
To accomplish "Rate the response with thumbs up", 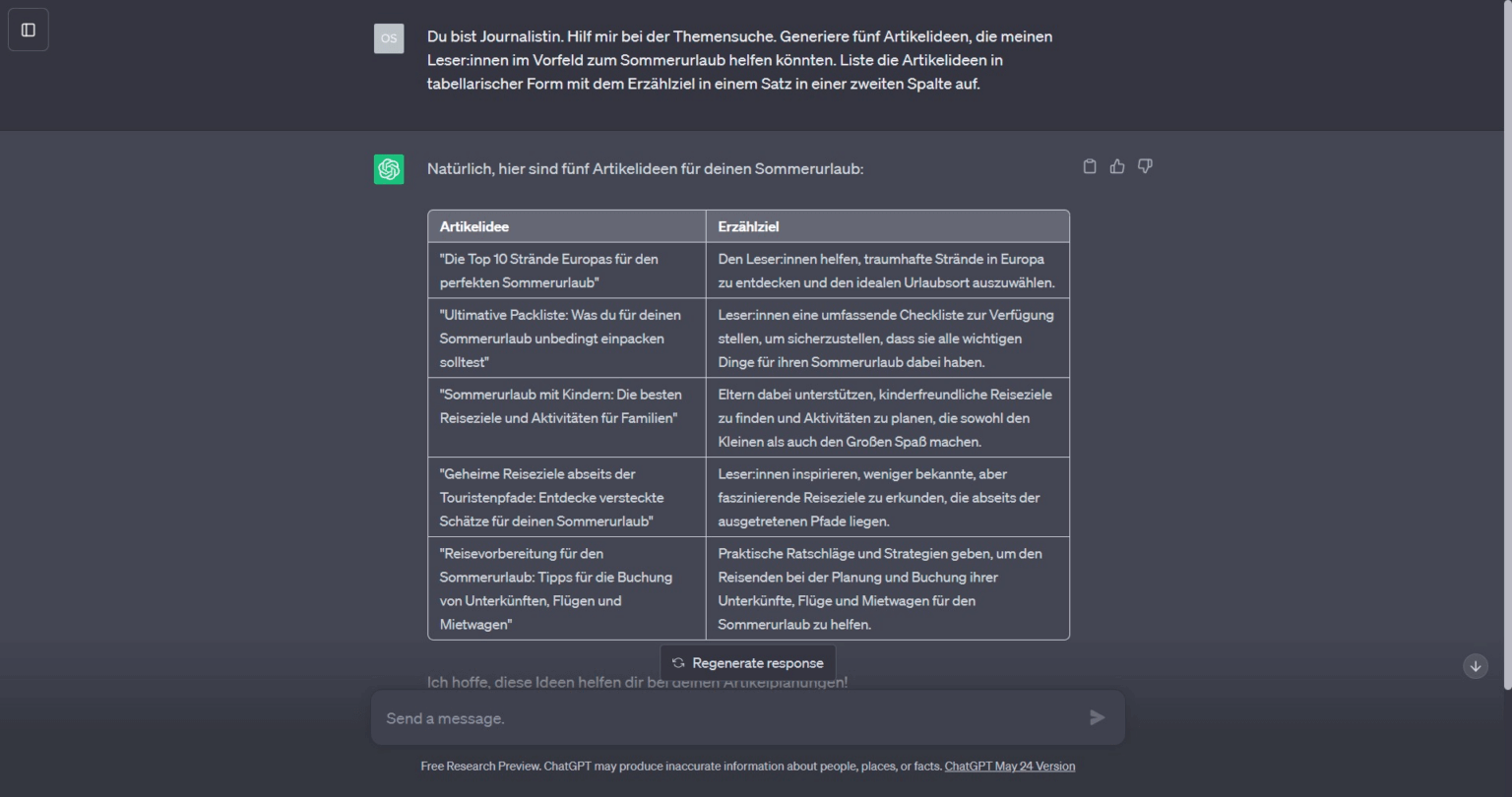I will 1117,166.
